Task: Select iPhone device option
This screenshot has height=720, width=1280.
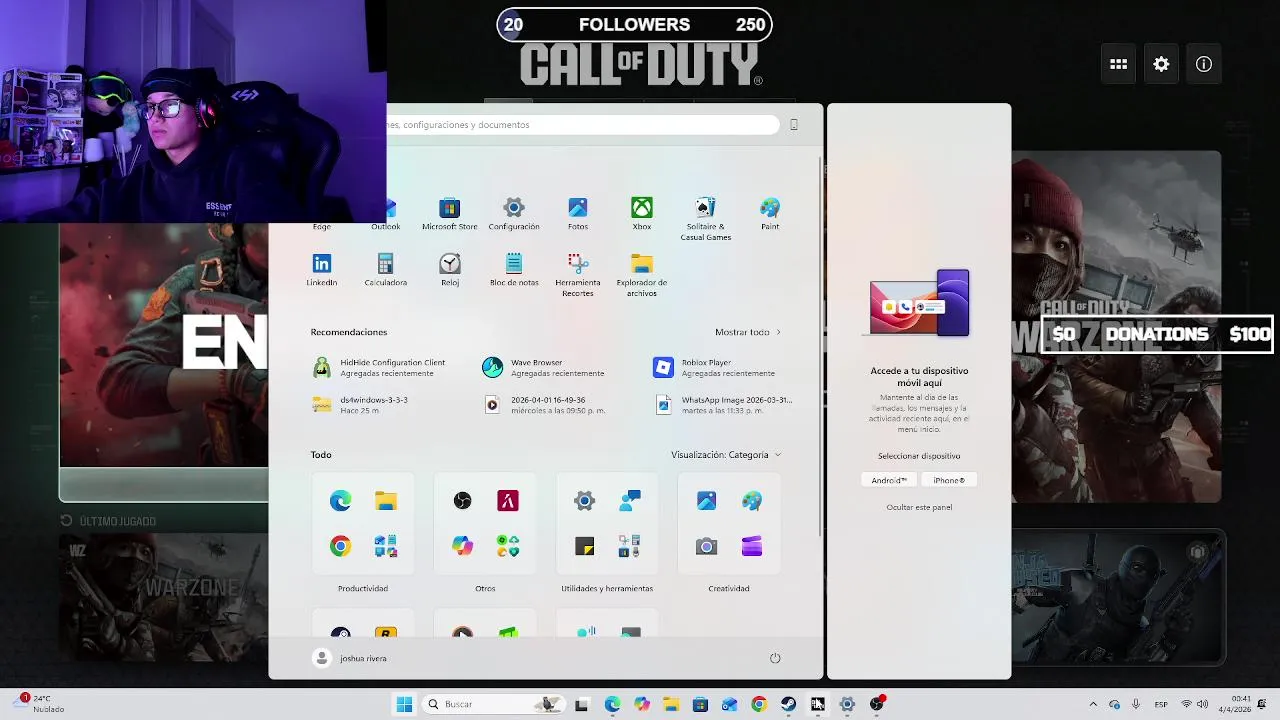Action: pos(948,480)
